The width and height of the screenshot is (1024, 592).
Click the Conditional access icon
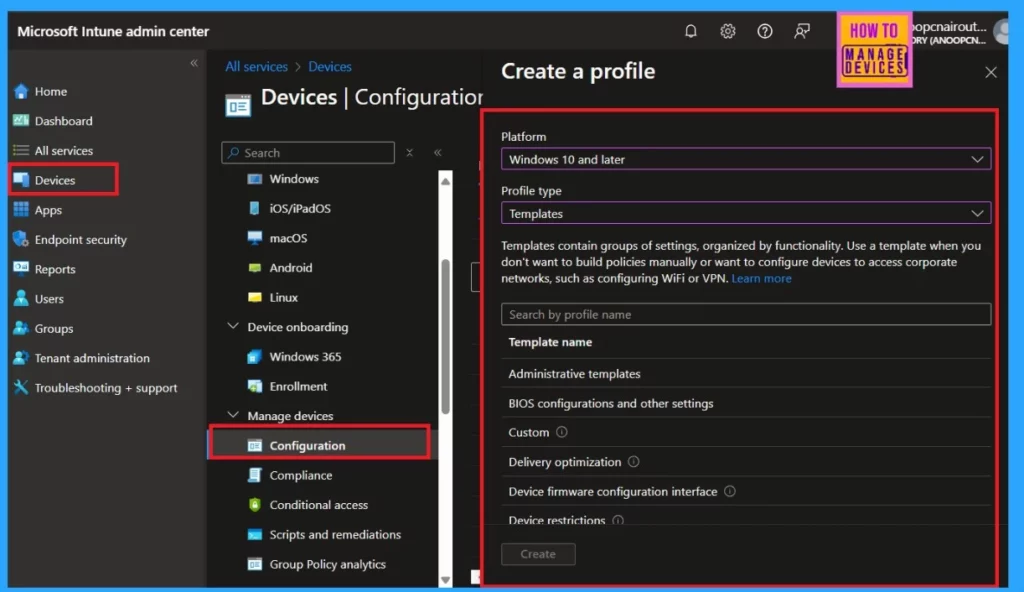coord(255,504)
